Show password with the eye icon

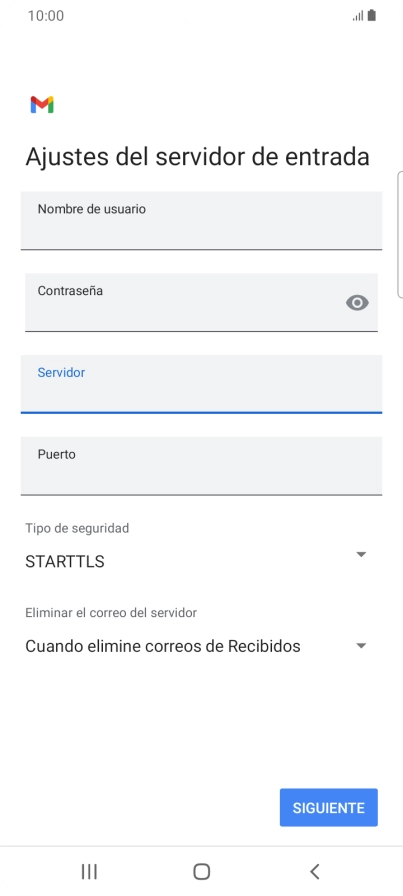(357, 303)
